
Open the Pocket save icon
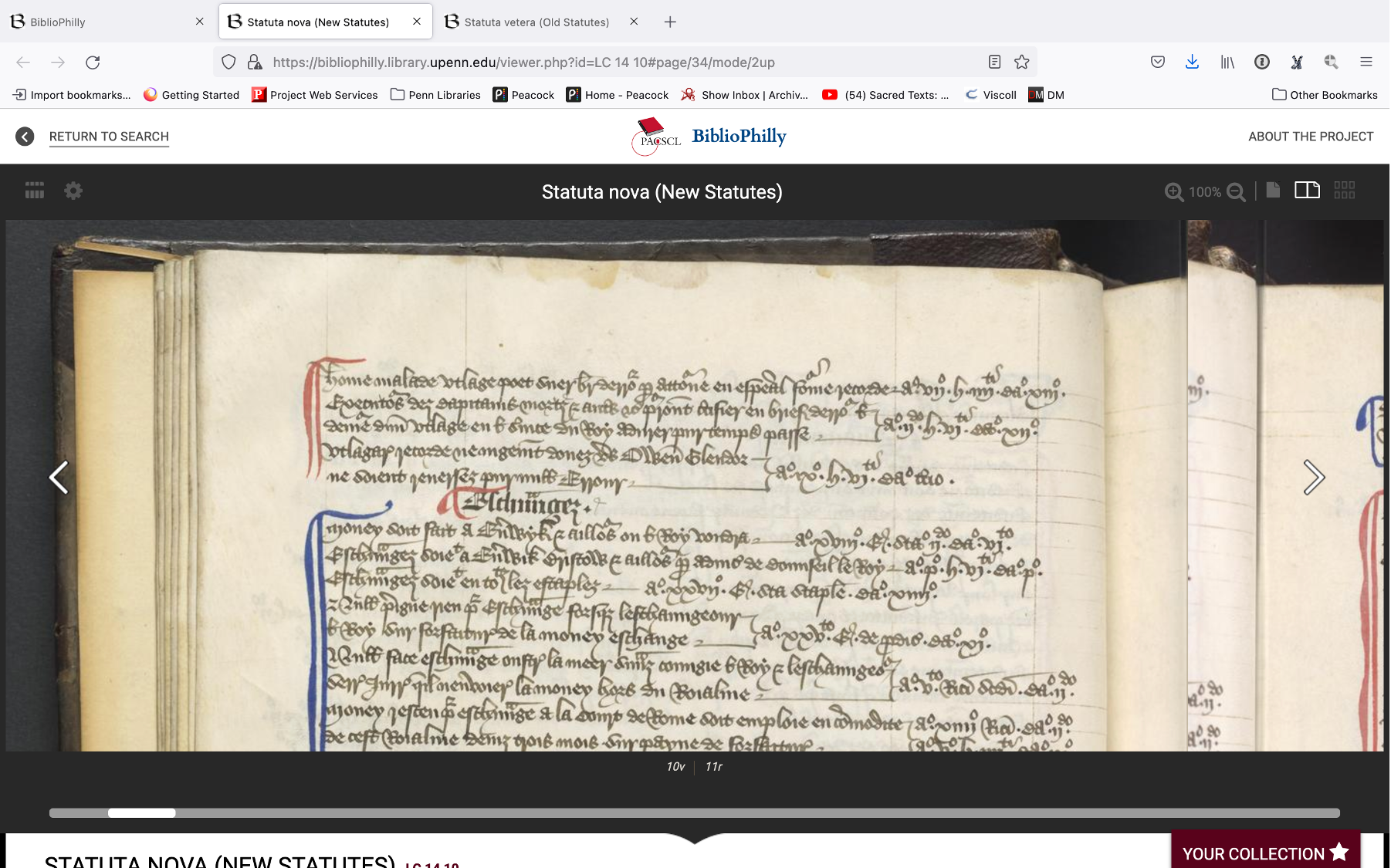1158,62
